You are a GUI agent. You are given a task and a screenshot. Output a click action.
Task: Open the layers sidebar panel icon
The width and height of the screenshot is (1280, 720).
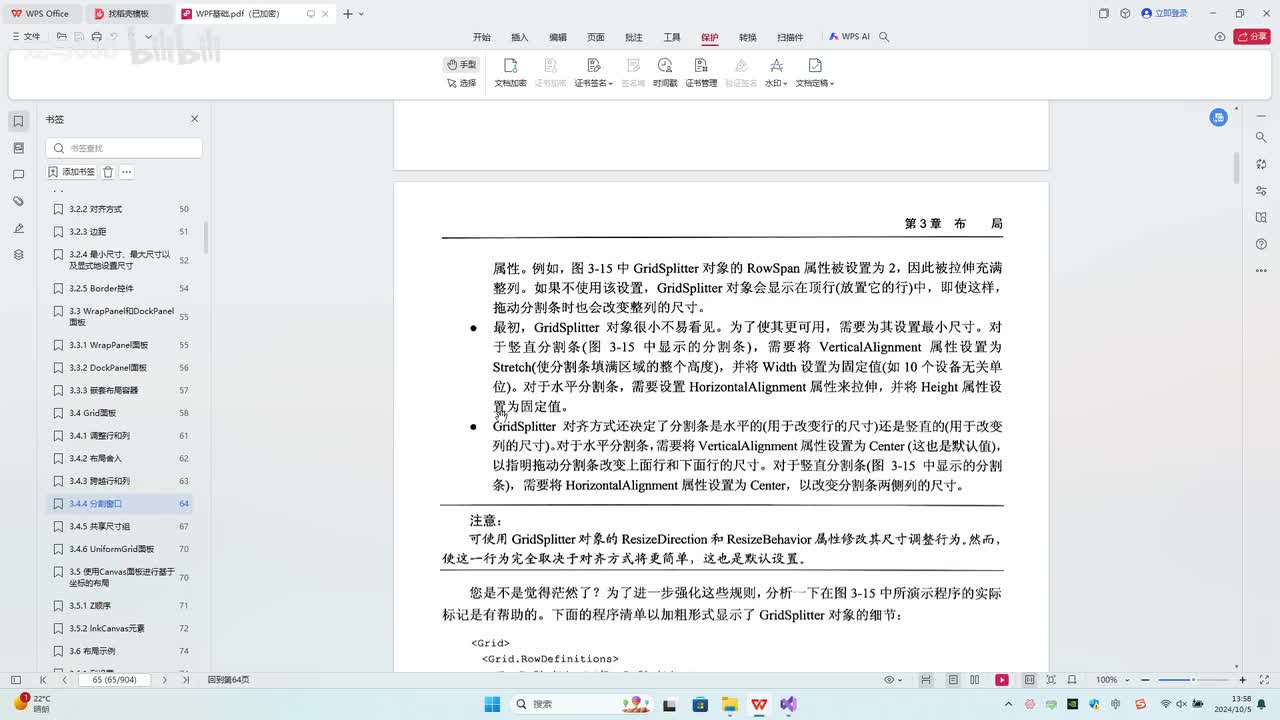point(18,255)
